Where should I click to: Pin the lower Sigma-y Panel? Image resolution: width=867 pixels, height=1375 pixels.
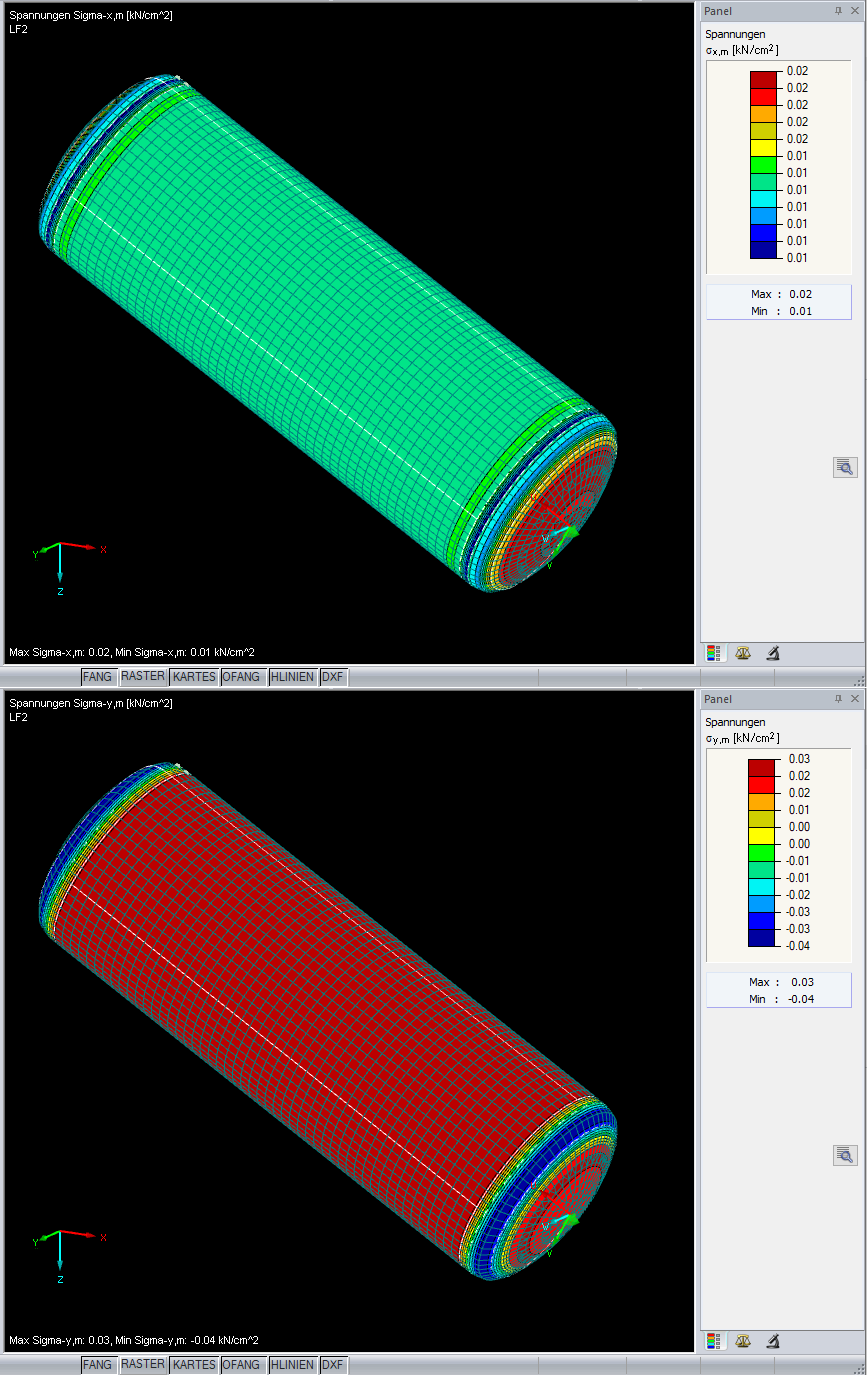838,699
